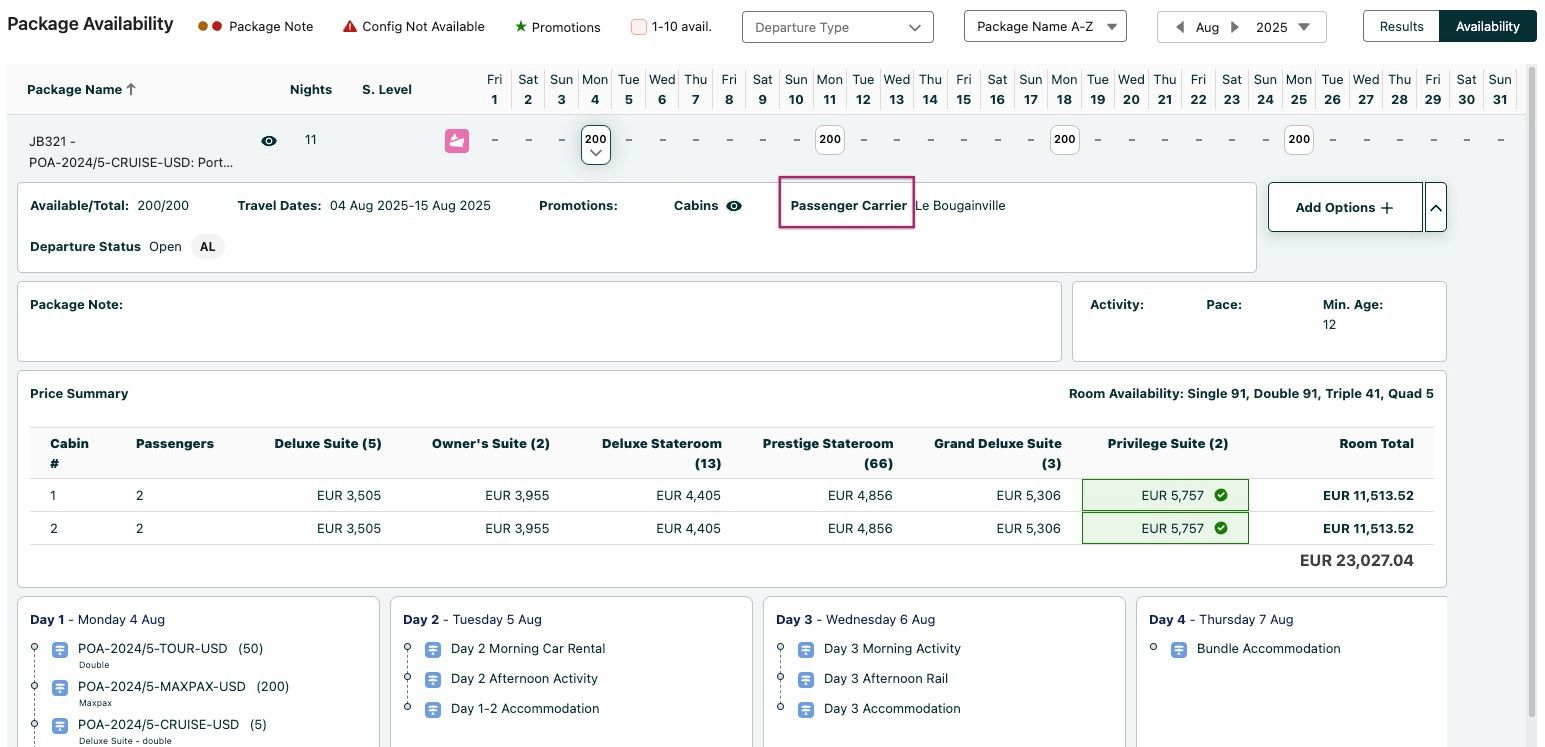The width and height of the screenshot is (1545, 747).
Task: Collapse details with chevron beside Add Options
Action: [1435, 207]
